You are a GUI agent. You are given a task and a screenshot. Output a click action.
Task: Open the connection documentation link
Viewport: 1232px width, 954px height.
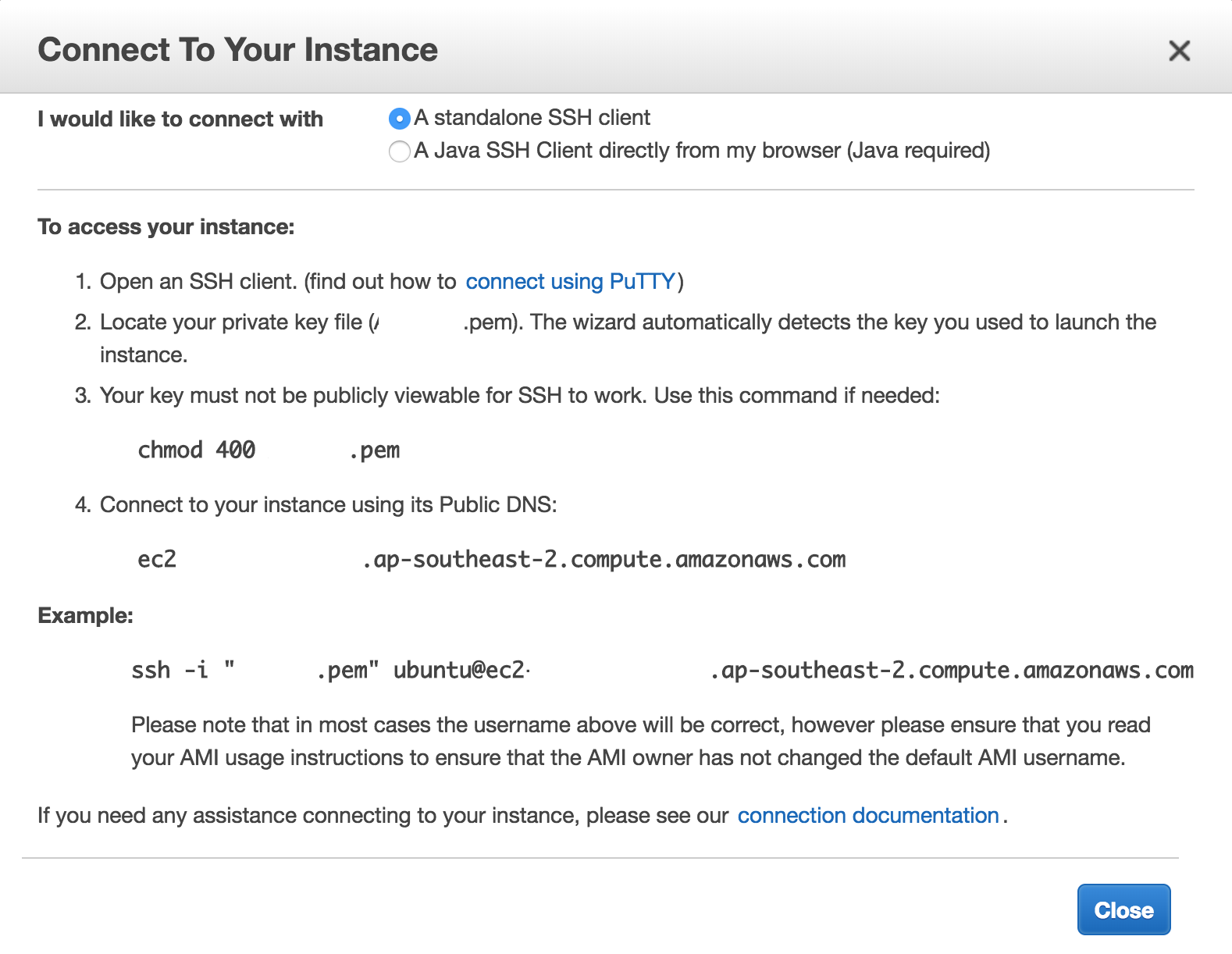tap(868, 815)
